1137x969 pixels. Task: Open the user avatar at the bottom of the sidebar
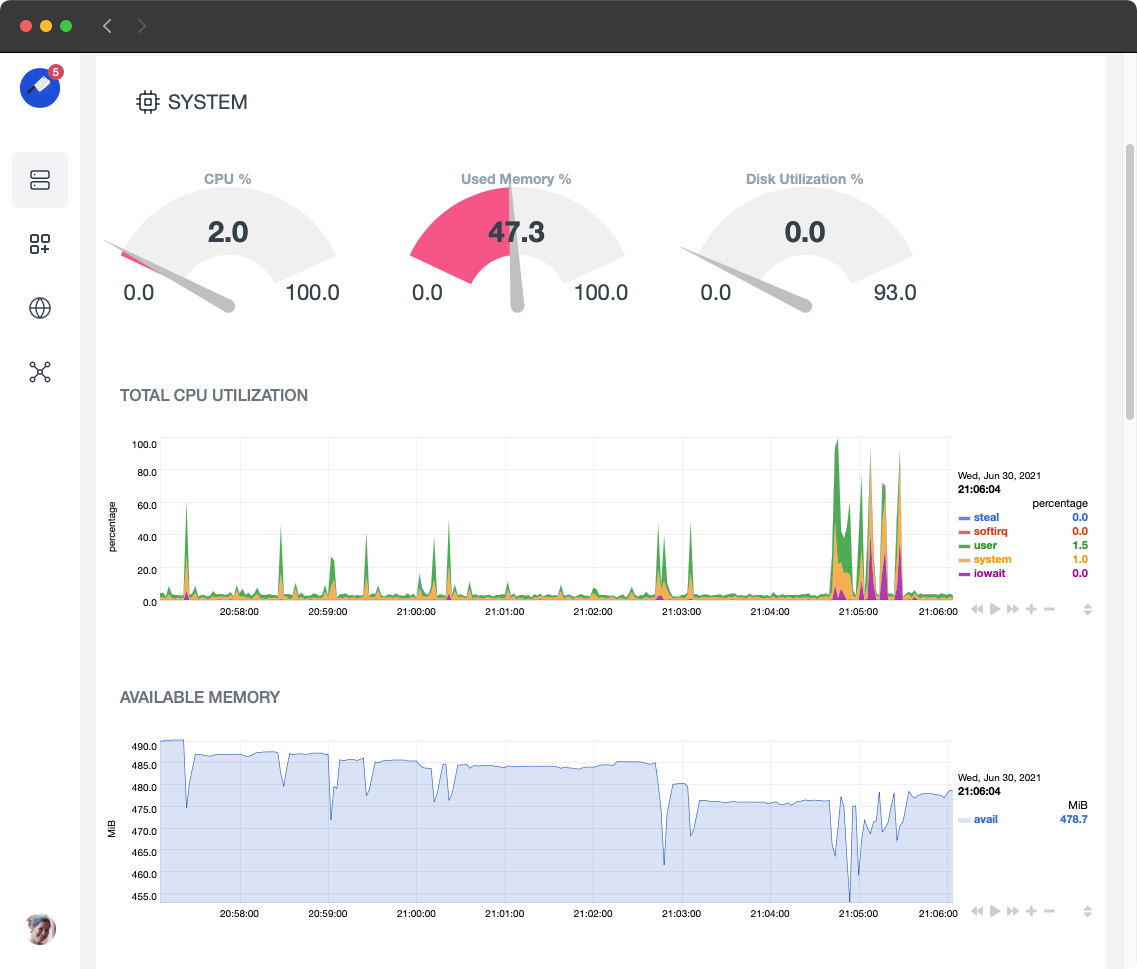40,929
